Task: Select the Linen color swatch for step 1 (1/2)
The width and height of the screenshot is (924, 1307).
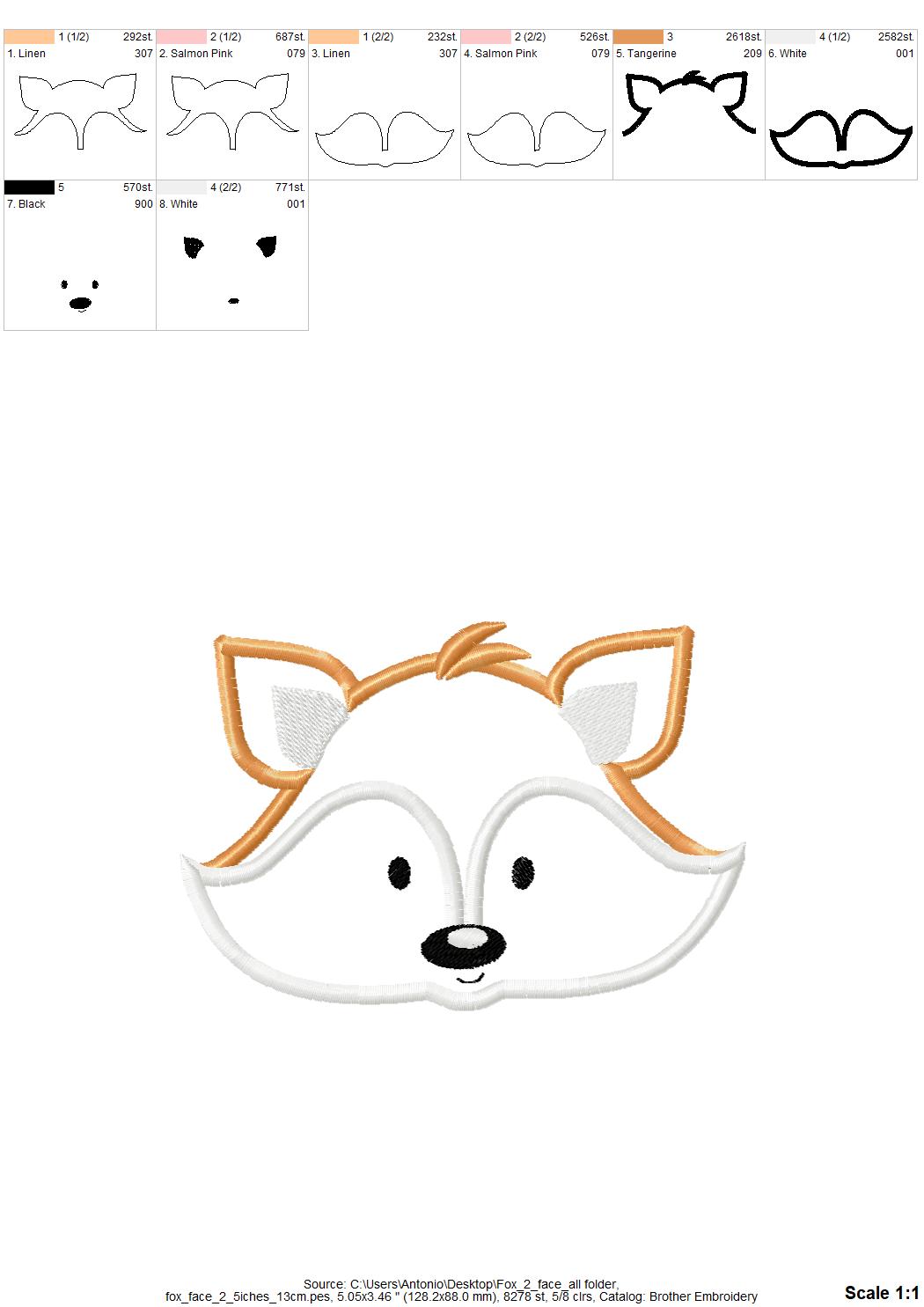Action: 30,37
